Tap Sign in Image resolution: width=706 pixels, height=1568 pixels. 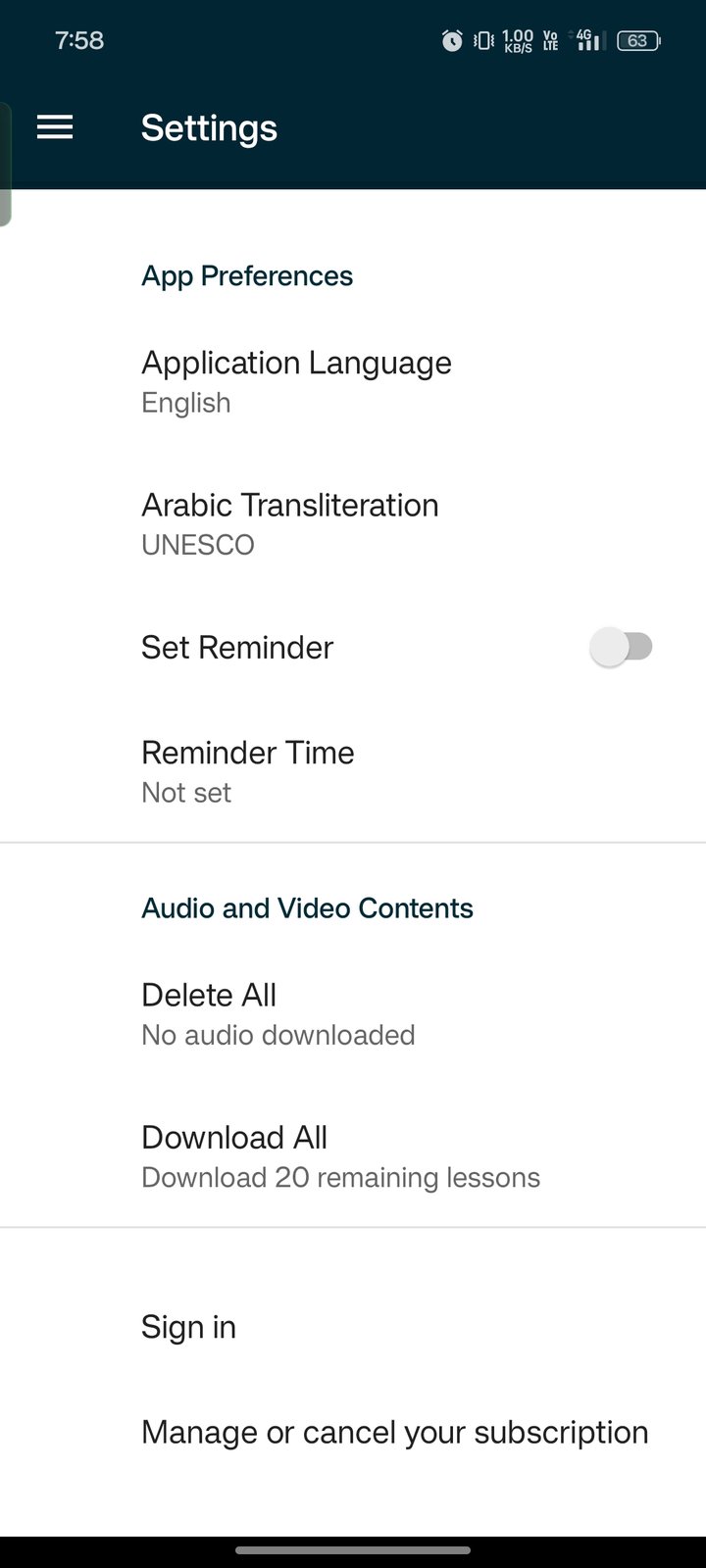click(188, 1327)
